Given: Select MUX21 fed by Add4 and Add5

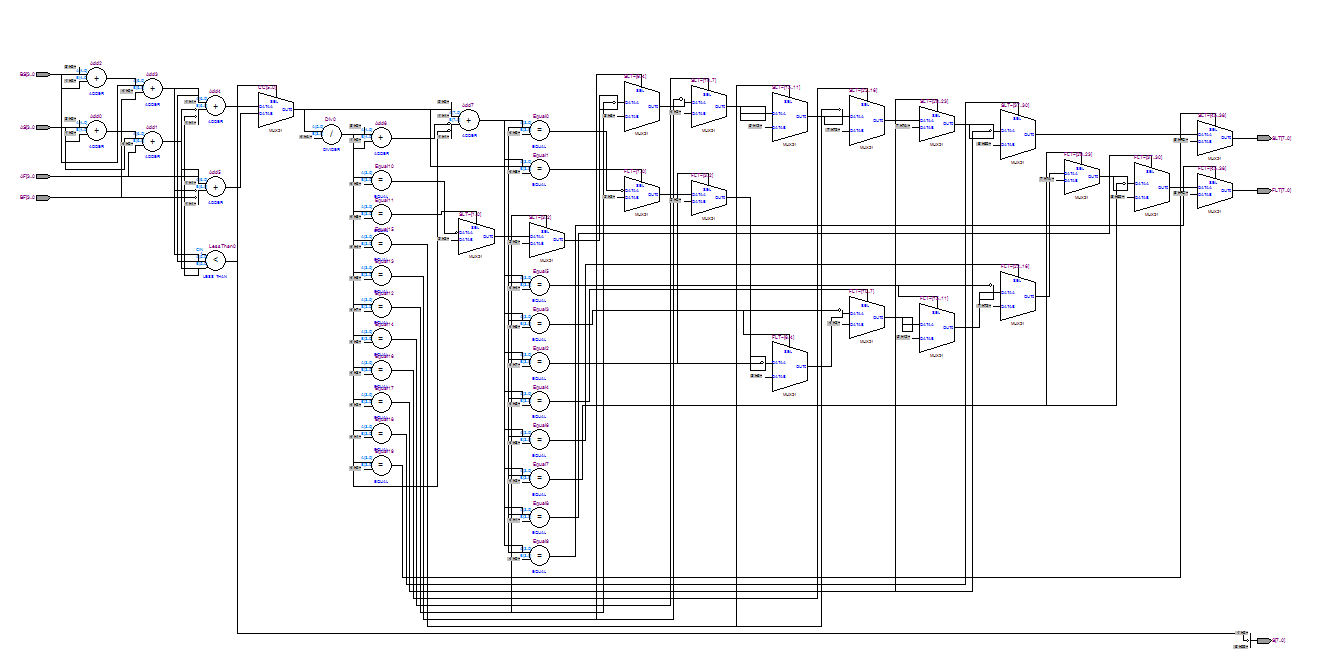Looking at the screenshot, I should point(276,110).
